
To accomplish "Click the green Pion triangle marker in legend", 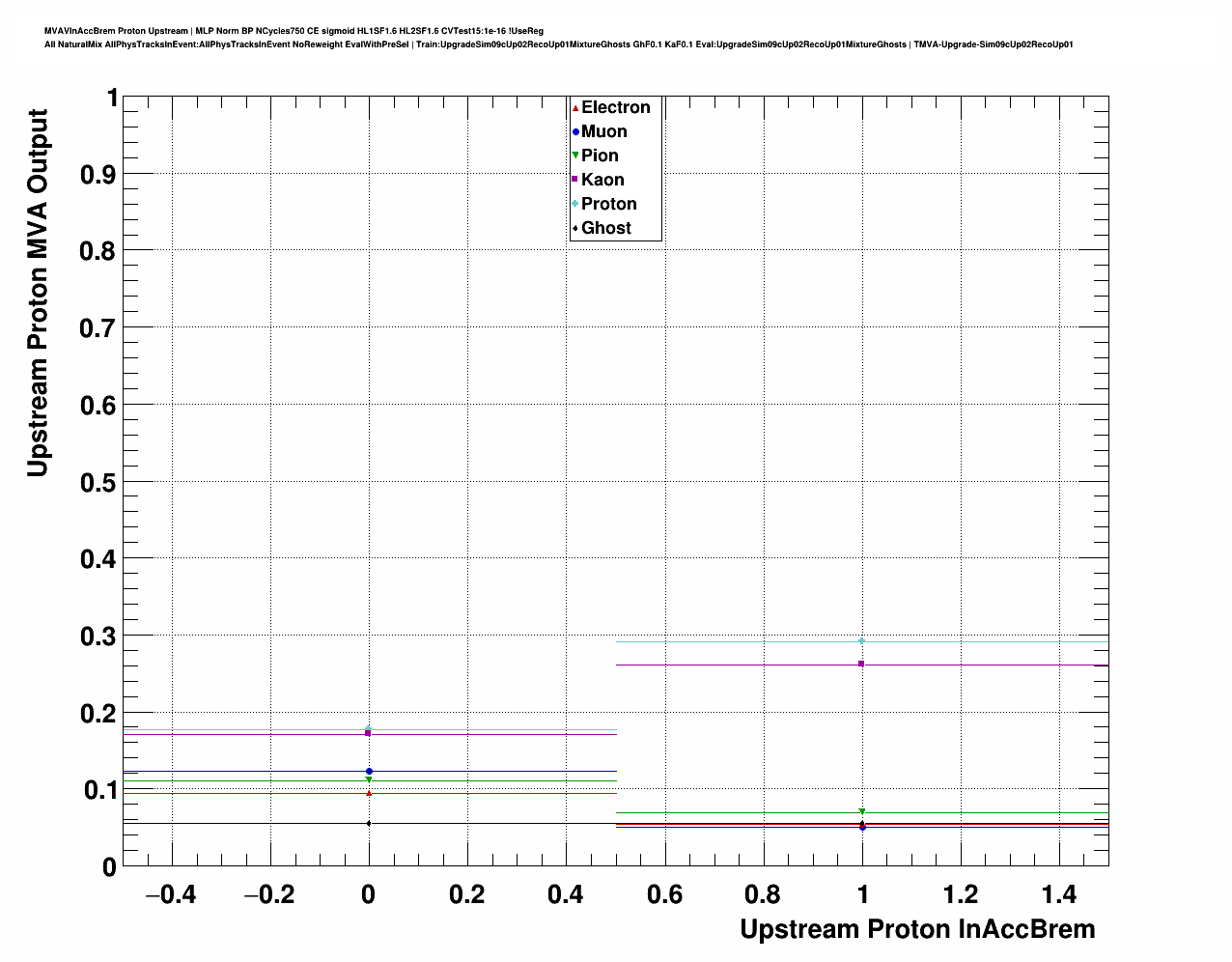I will tap(575, 156).
